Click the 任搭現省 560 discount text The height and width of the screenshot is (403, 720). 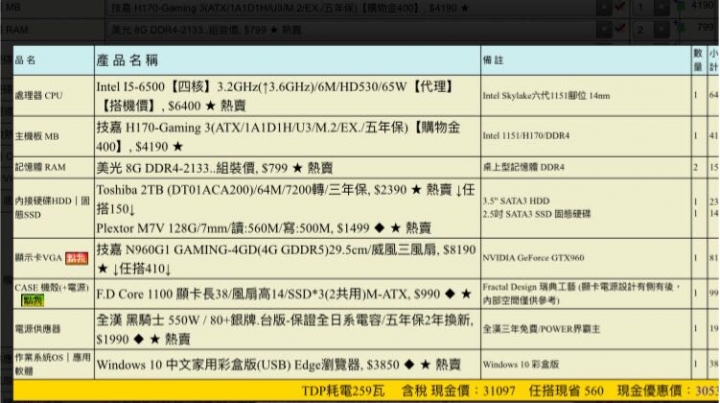[x=566, y=391]
